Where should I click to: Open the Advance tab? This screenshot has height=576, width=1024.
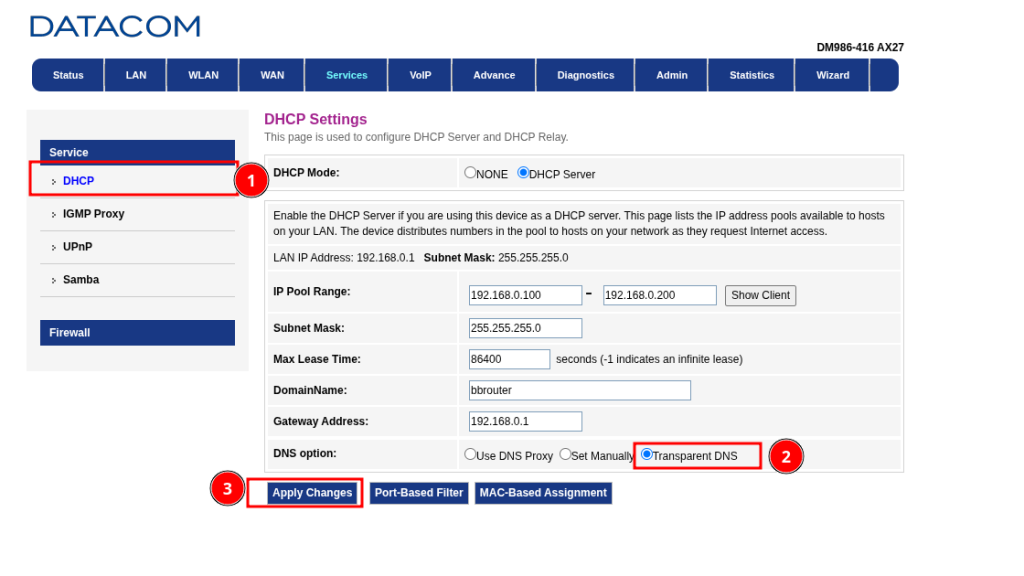(x=494, y=75)
